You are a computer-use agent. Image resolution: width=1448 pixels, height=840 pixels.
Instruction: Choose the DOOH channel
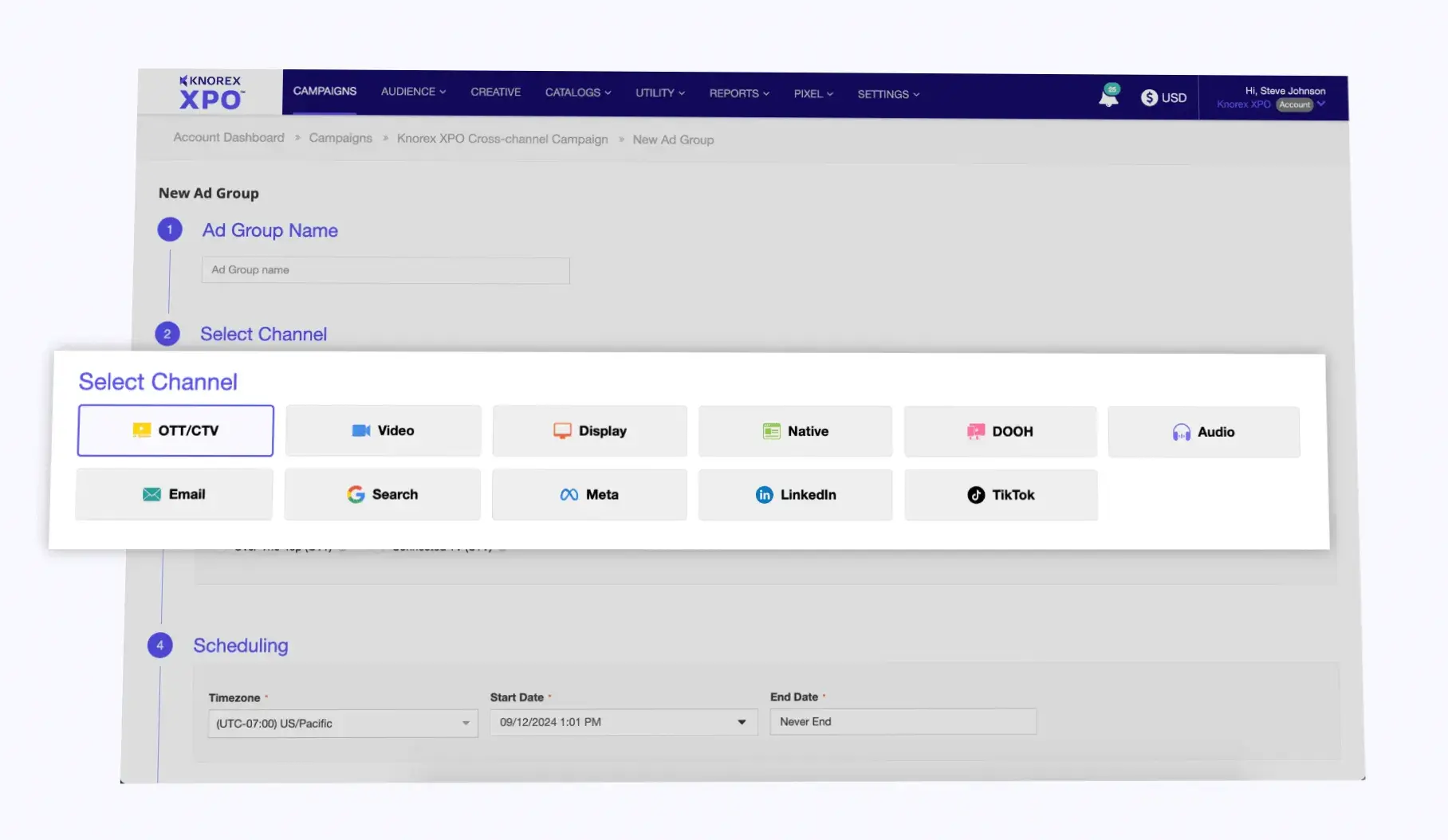tap(1000, 431)
